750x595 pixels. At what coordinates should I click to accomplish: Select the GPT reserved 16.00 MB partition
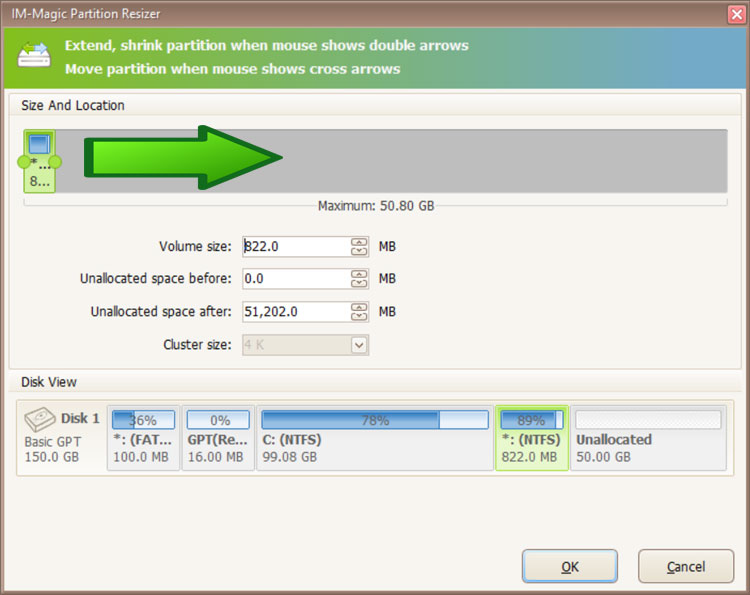(x=218, y=438)
